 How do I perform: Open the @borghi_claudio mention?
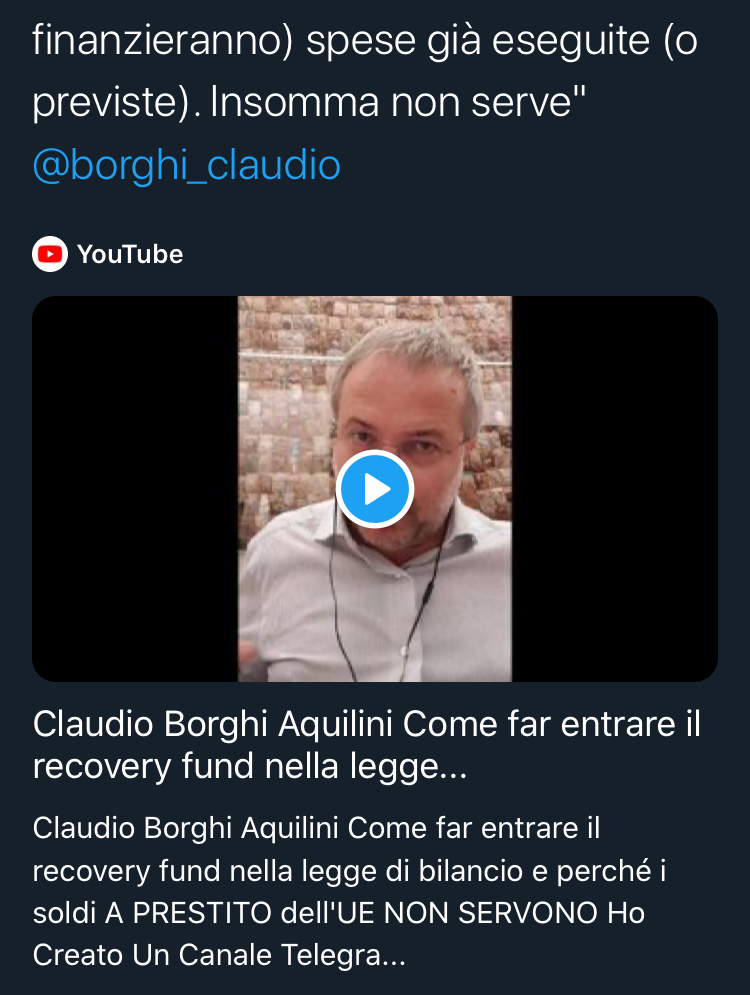tap(187, 165)
